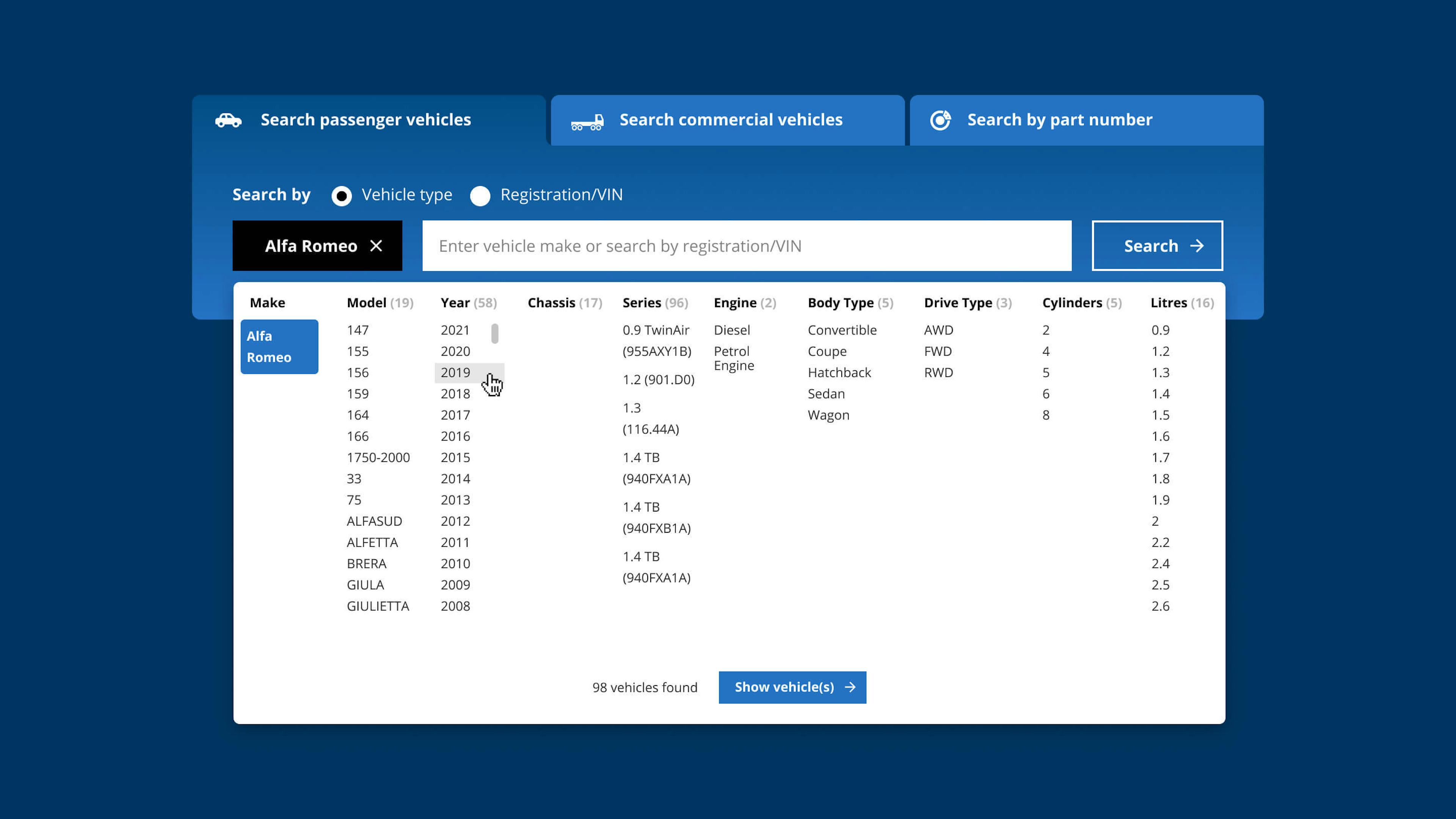Viewport: 1456px width, 819px height.
Task: Select the Alfa Romeo make entry
Action: coord(279,347)
